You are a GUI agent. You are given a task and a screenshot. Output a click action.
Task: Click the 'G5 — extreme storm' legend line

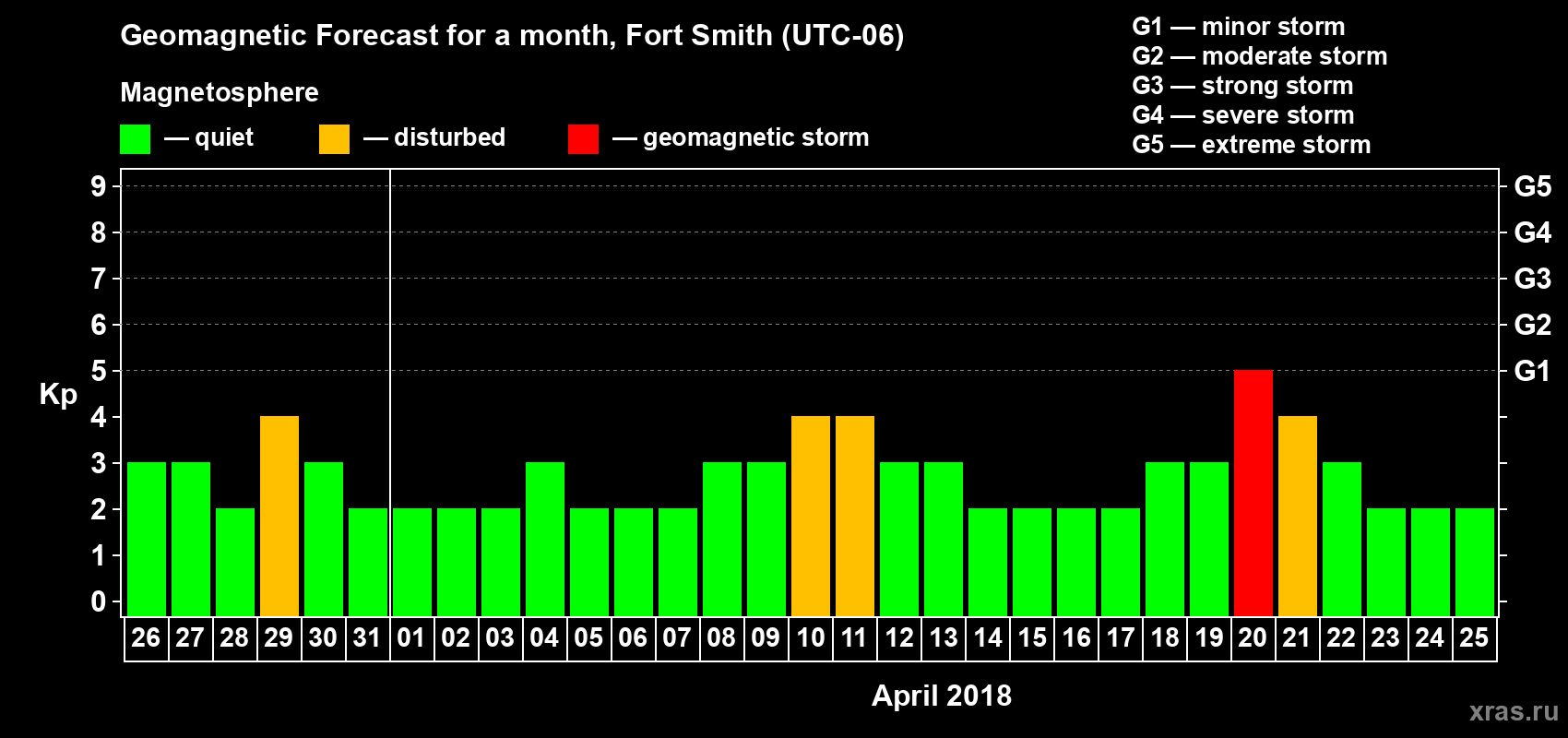(x=1252, y=145)
